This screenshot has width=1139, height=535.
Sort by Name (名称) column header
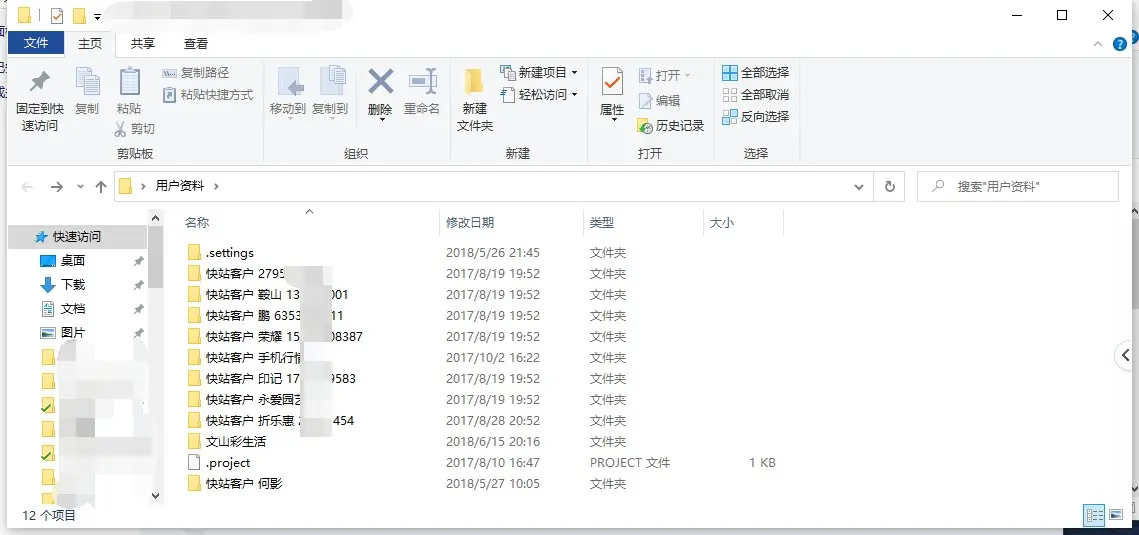197,223
